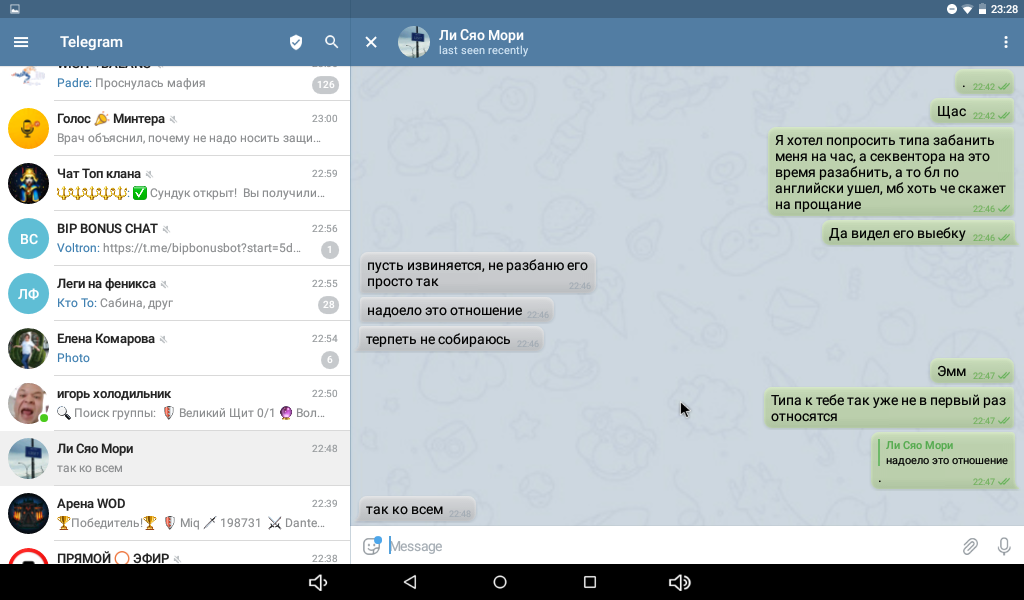This screenshot has width=1024, height=600.
Task: Open Леги на феникса chat
Action: (175, 293)
